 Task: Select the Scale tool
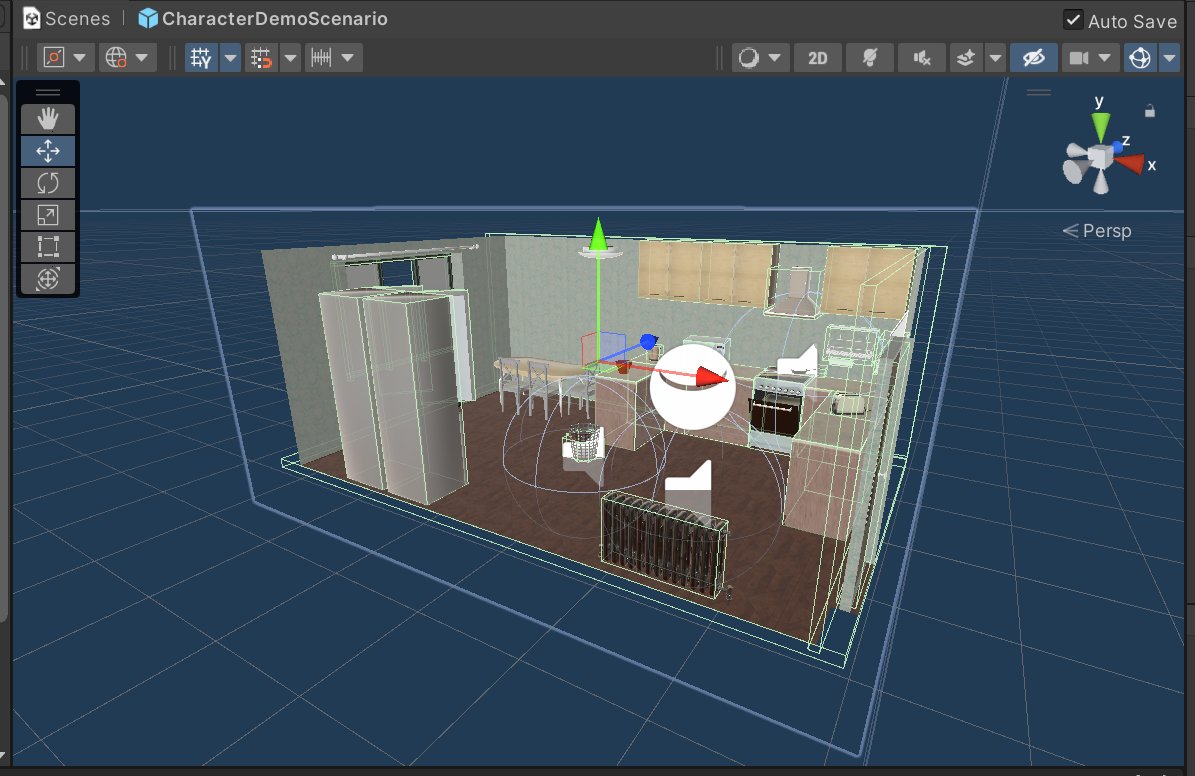(x=47, y=214)
